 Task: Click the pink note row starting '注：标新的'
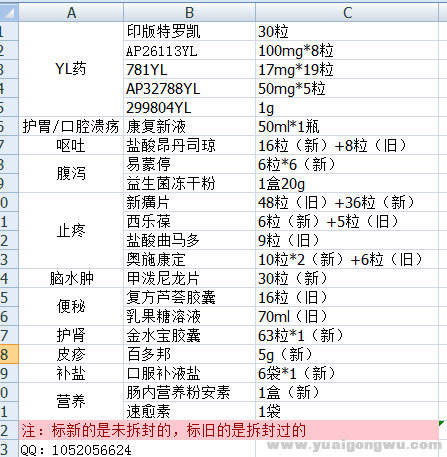tap(229, 430)
